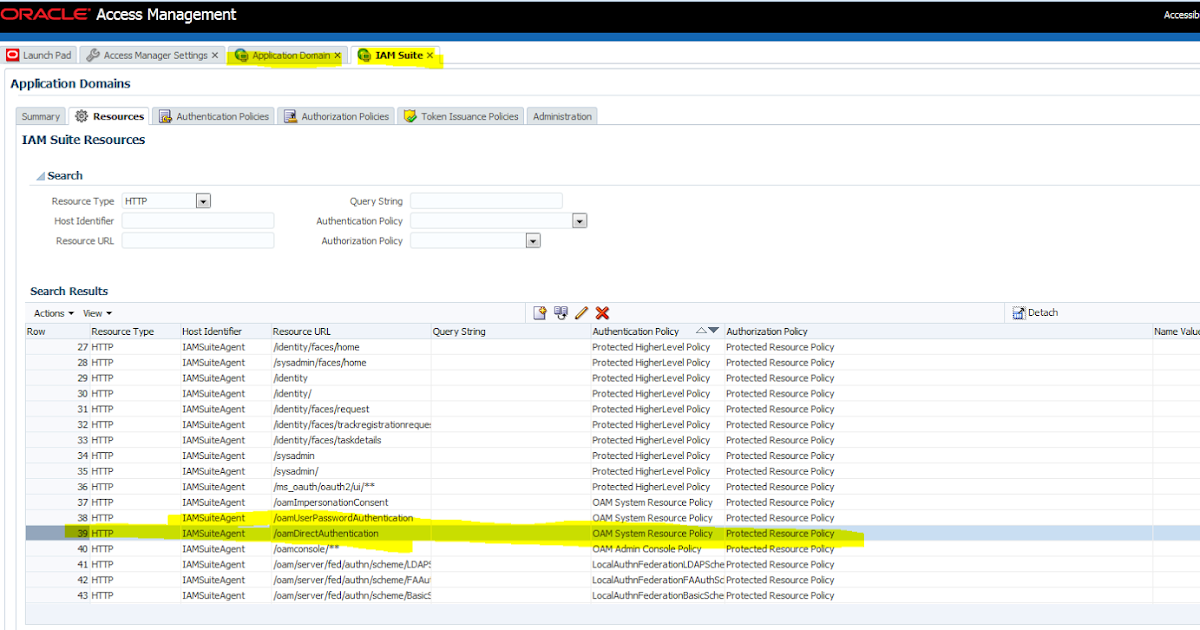This screenshot has width=1200, height=630.
Task: Click the Resource URL input field
Action: (x=198, y=241)
